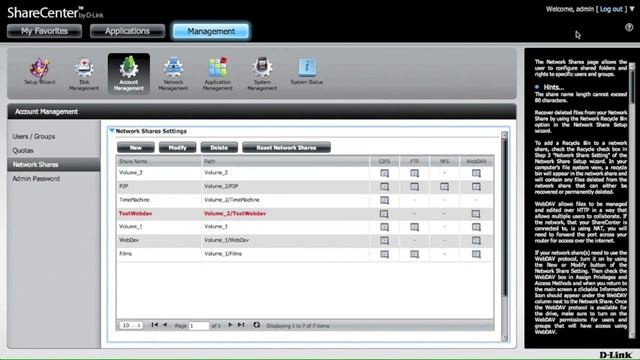View FTP info for P2P share

point(414,187)
